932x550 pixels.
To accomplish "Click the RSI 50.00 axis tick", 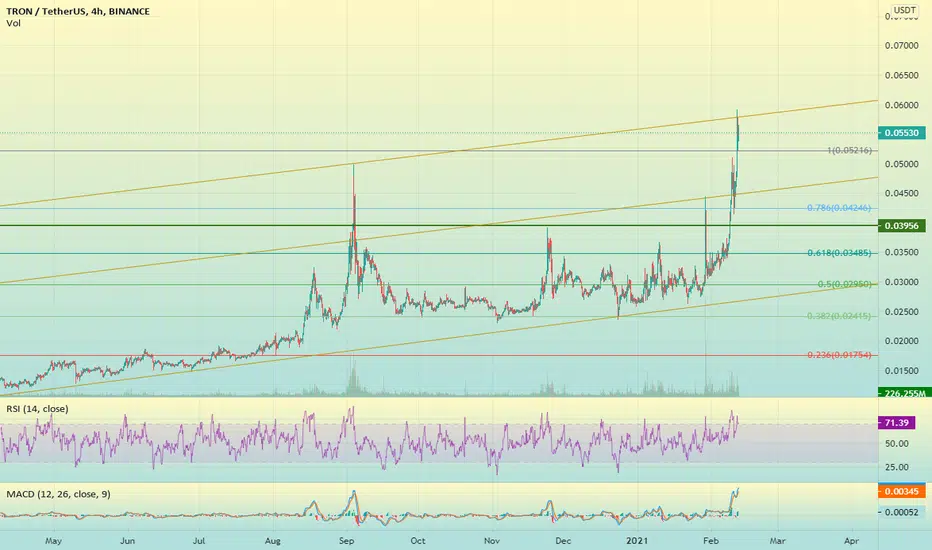I will click(x=896, y=444).
